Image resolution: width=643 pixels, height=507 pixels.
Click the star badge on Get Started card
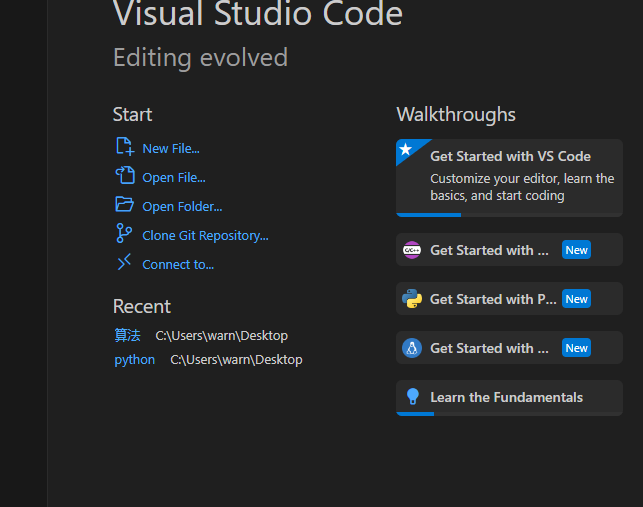click(406, 149)
